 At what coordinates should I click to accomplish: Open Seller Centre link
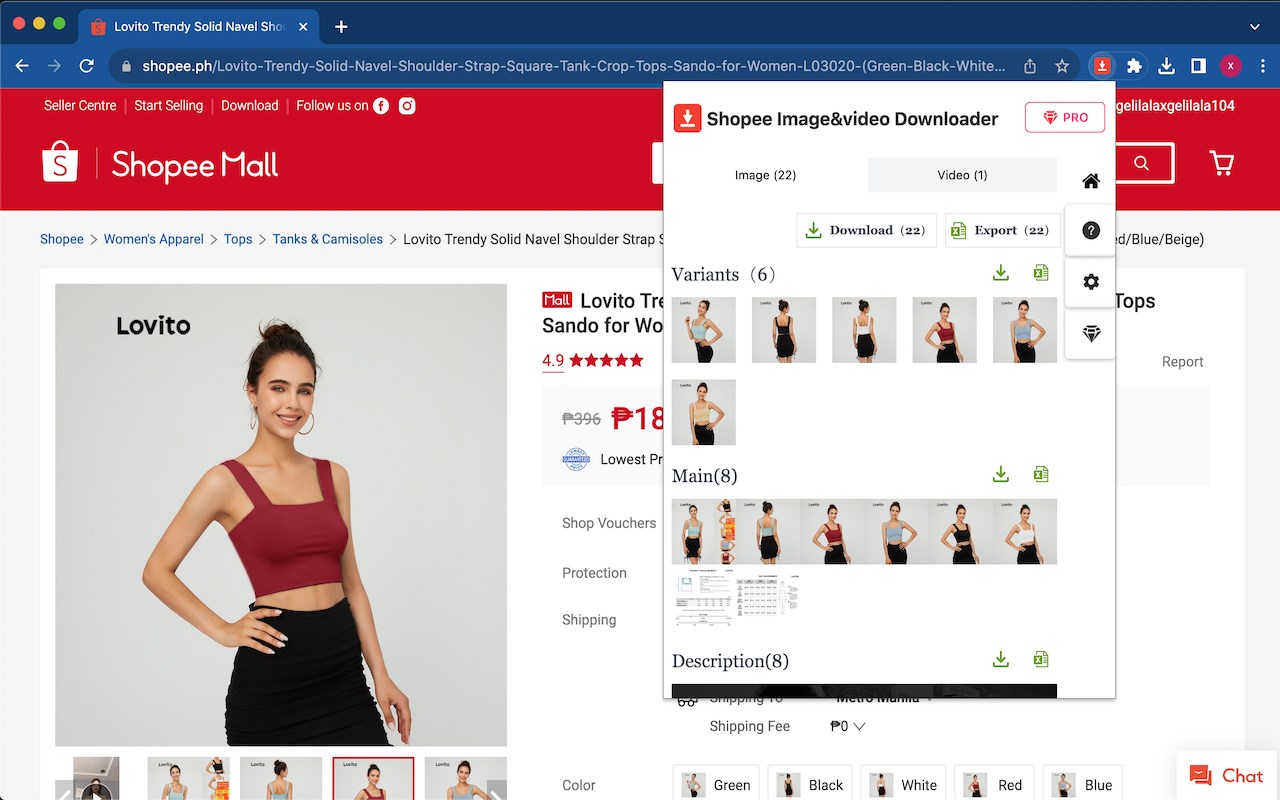point(80,105)
